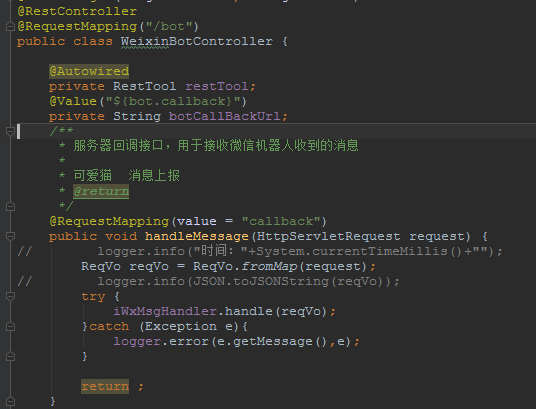Collapse the try block fold marker
This screenshot has width=536, height=409.
(10, 296)
